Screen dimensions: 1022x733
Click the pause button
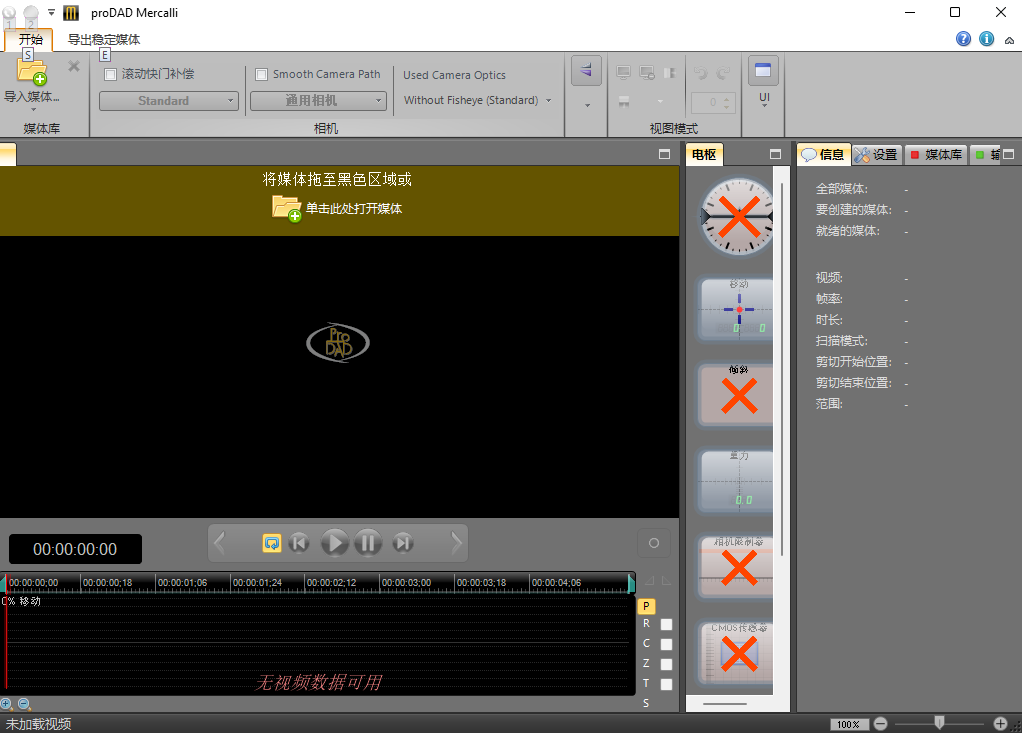(368, 543)
